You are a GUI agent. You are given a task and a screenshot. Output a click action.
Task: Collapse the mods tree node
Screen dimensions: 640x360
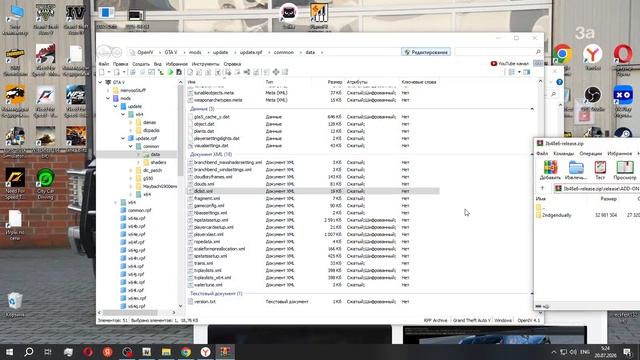[108, 98]
